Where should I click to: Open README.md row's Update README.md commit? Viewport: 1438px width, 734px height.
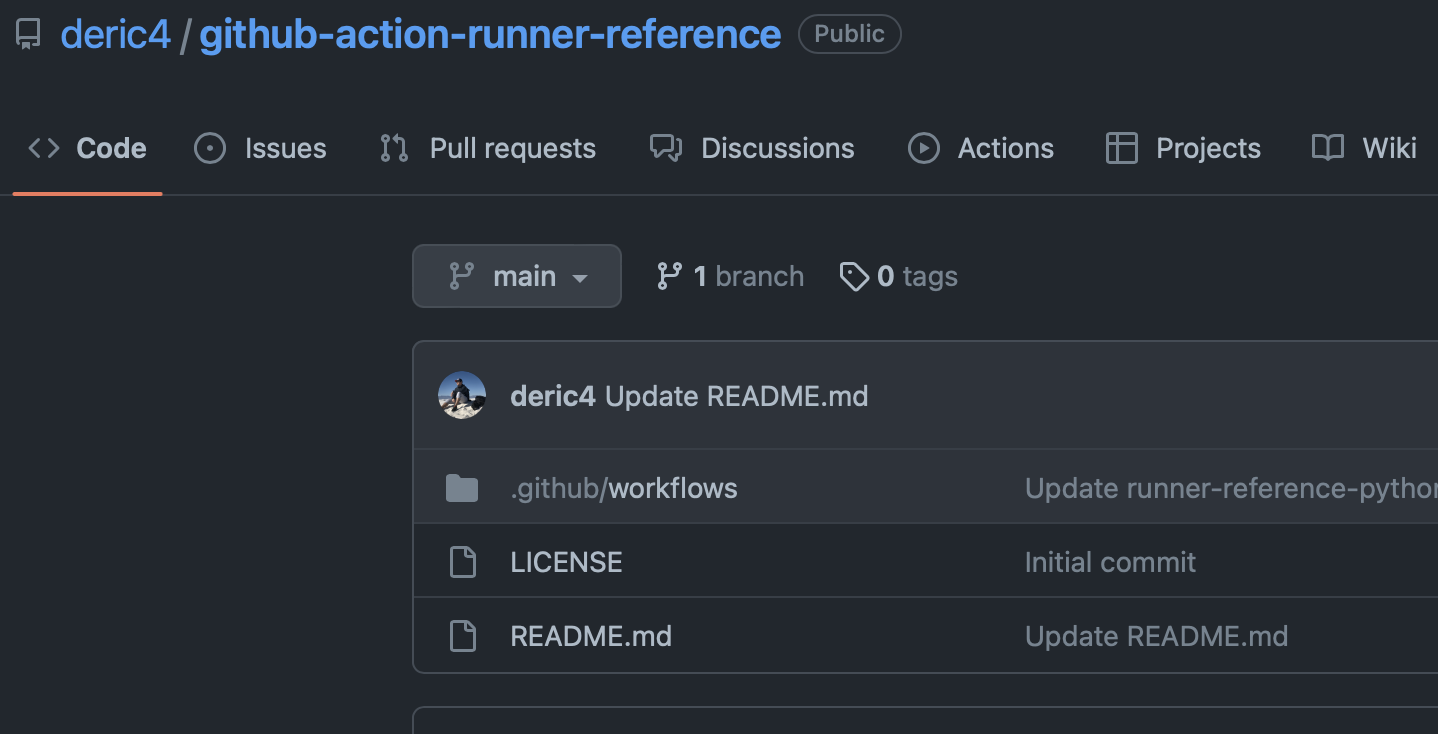click(1156, 636)
